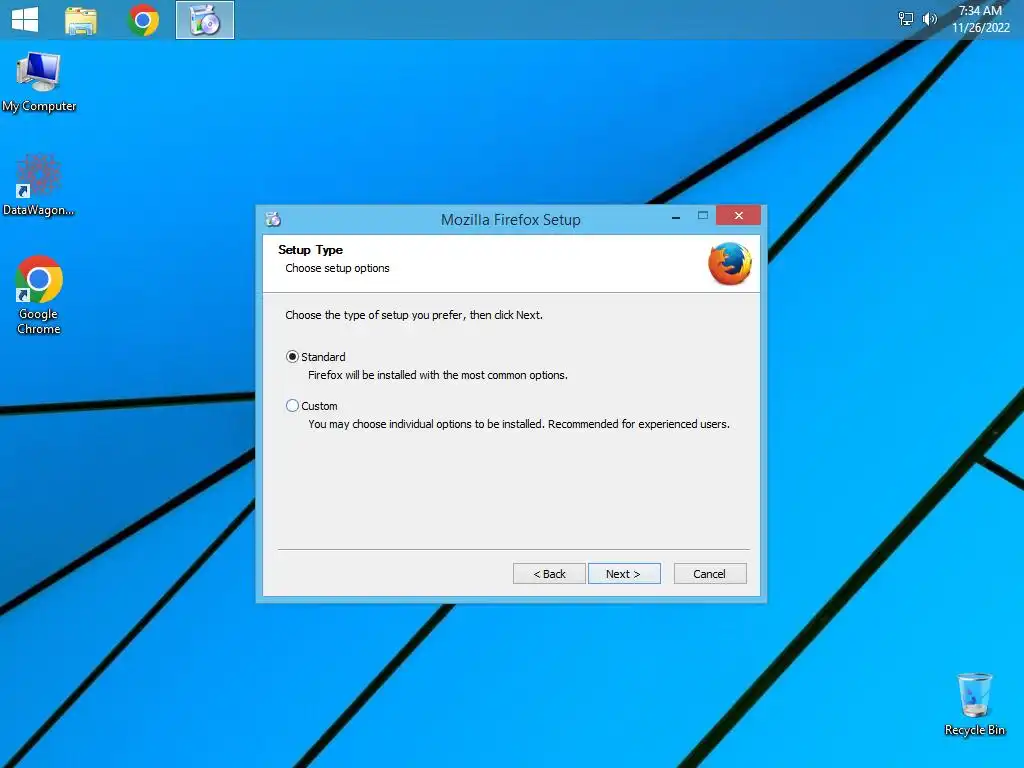Select the Recycle Bin desktop icon
This screenshot has width=1024, height=768.
point(974,705)
